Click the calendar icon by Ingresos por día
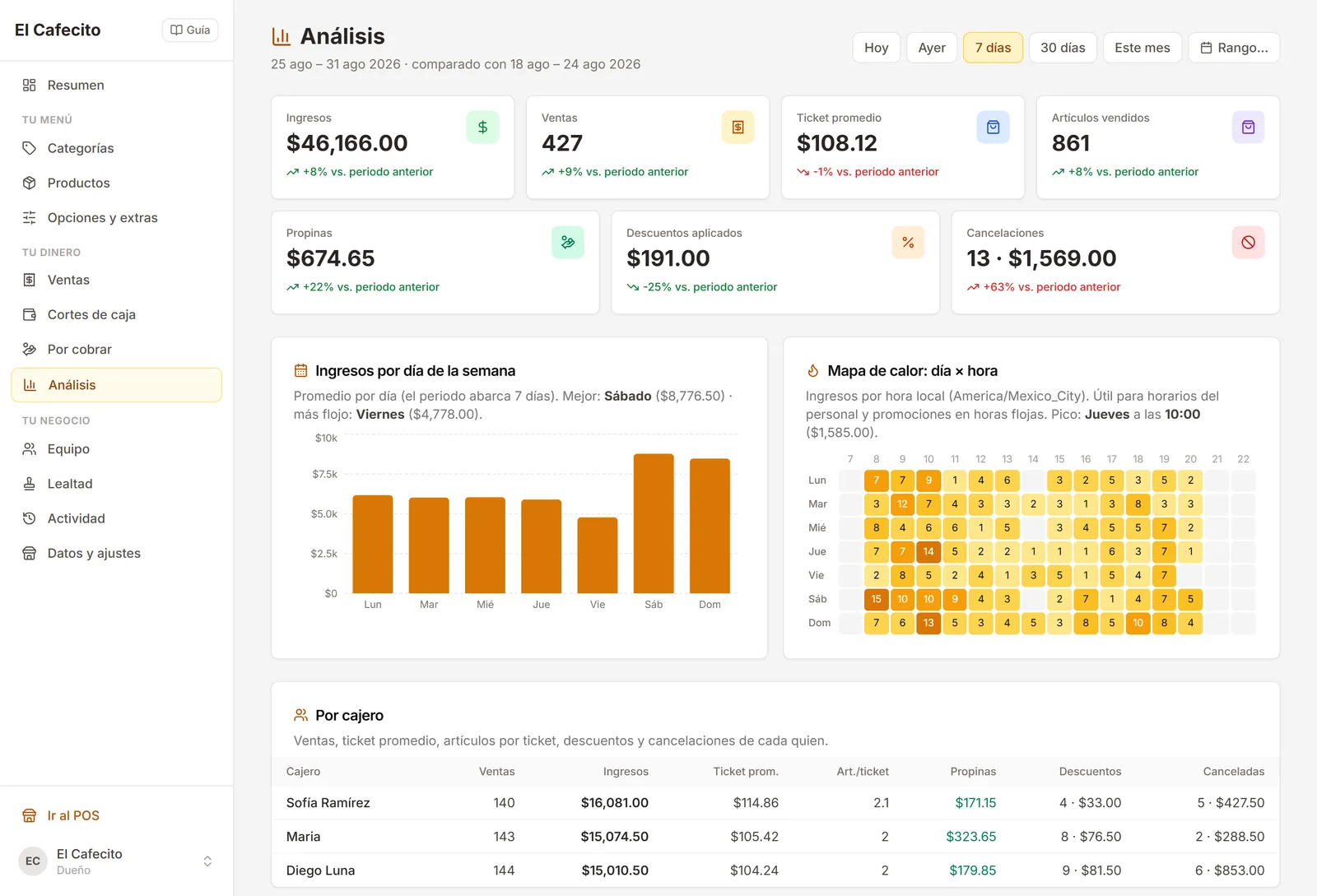 (x=301, y=371)
